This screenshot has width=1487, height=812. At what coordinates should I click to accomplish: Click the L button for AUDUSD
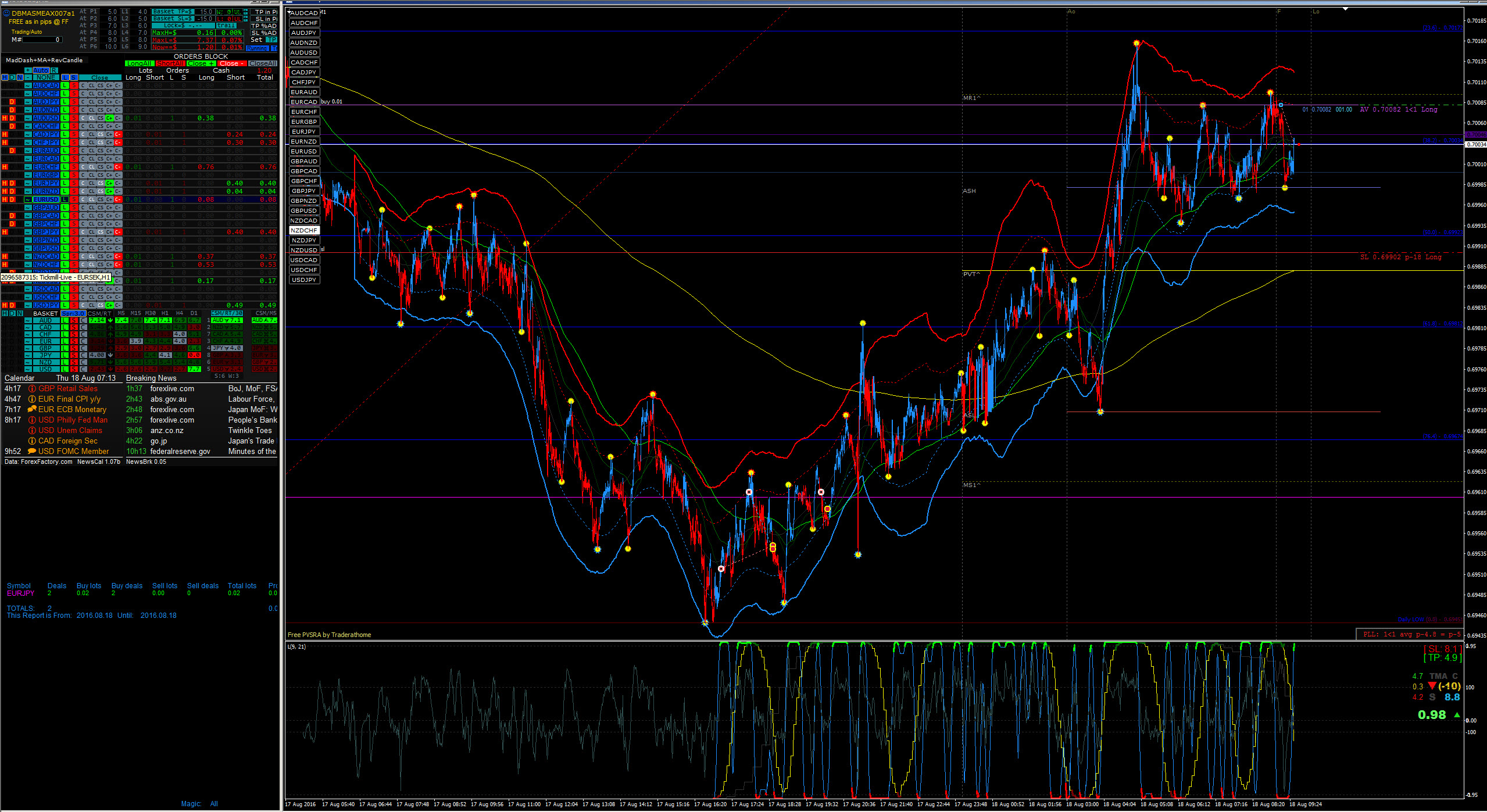[65, 118]
